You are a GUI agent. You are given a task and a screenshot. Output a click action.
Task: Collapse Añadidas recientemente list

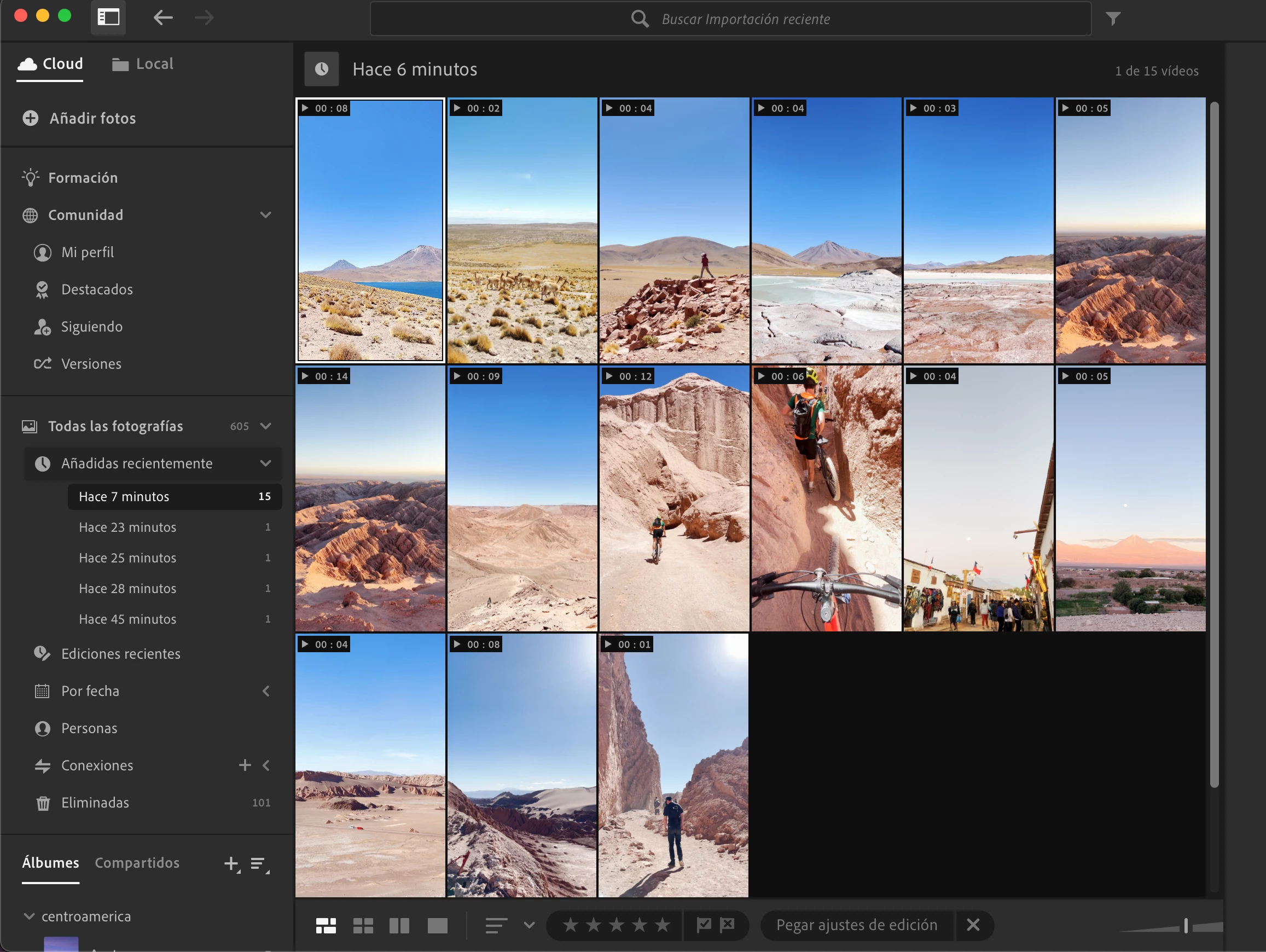265,463
